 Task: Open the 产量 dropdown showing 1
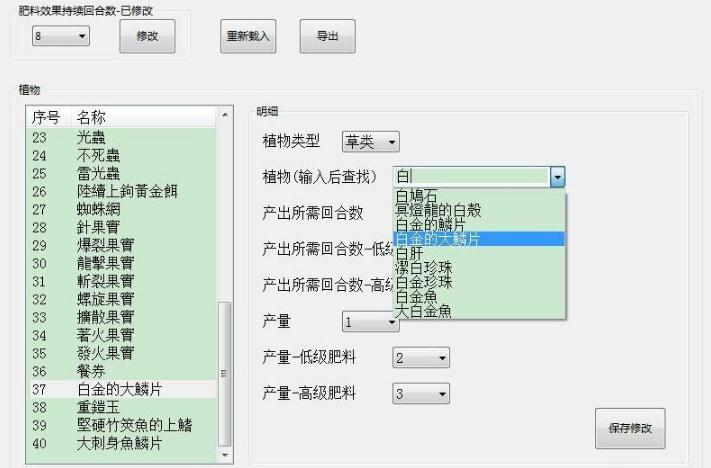[369, 323]
